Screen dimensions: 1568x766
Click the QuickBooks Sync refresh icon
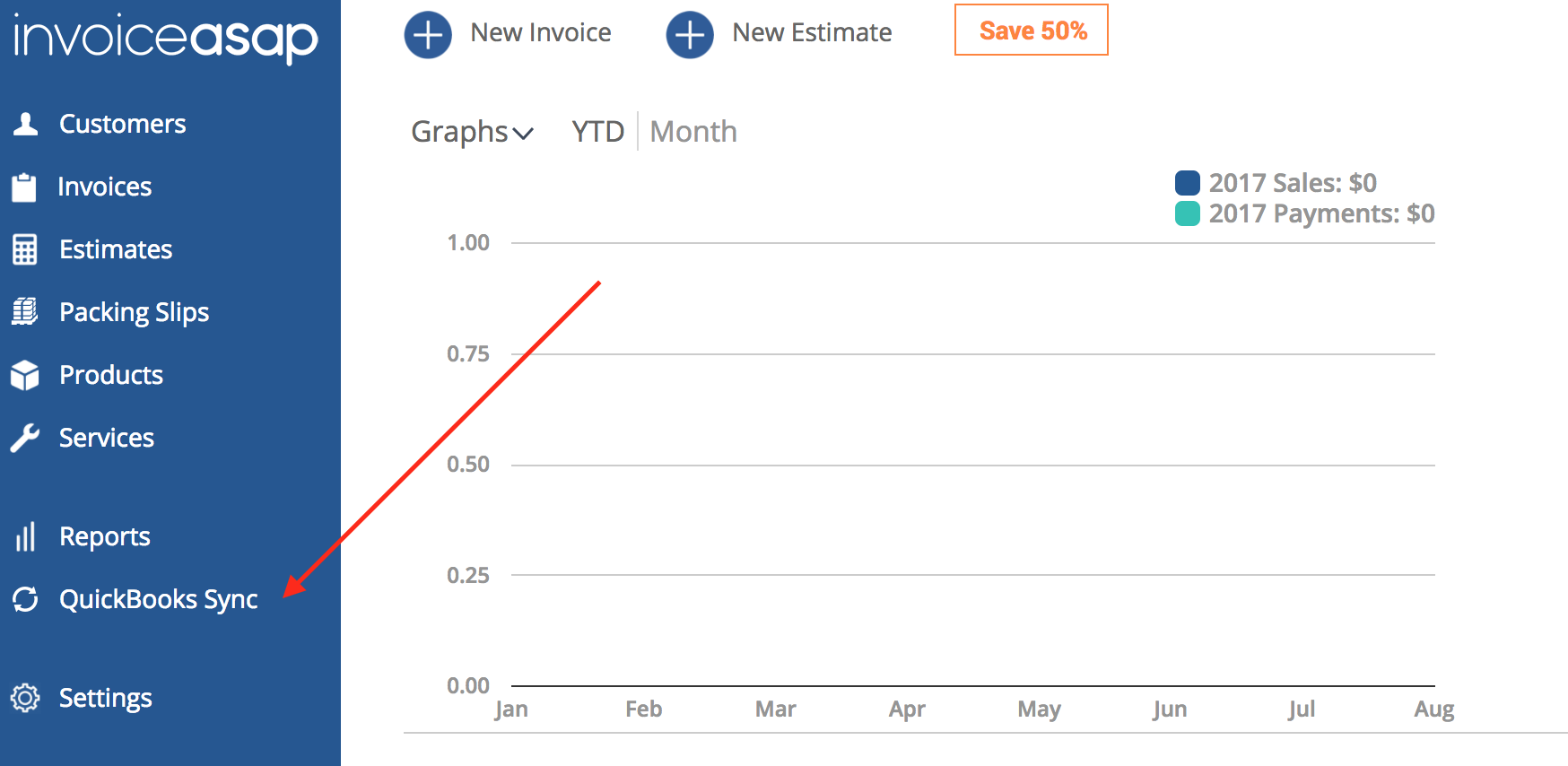coord(25,599)
